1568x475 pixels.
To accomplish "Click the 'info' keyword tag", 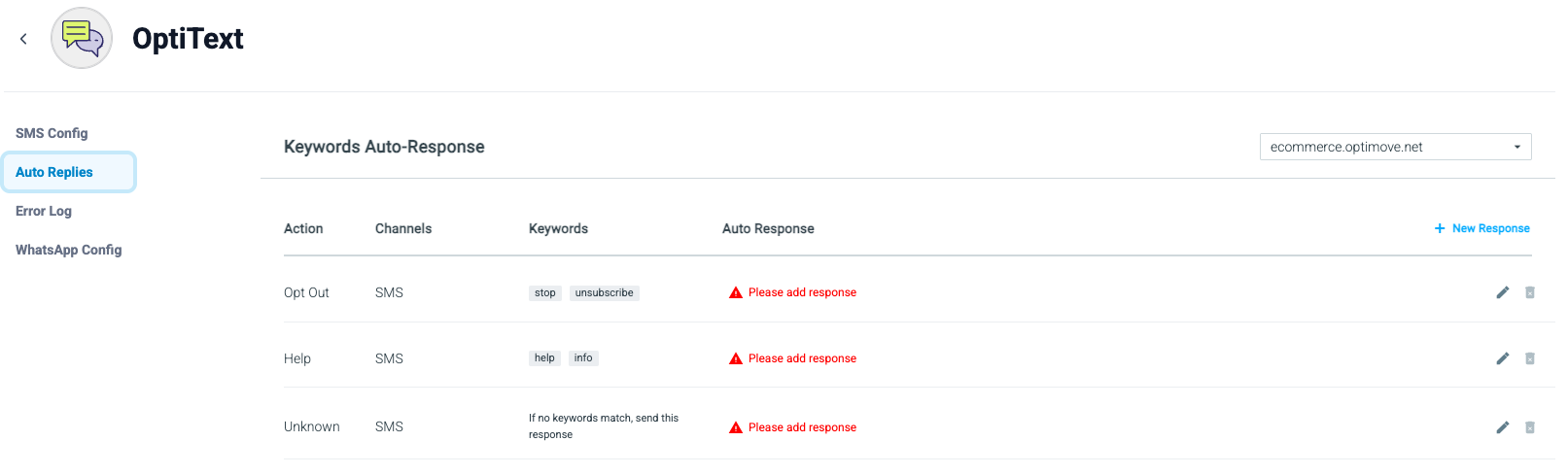I will [x=583, y=357].
